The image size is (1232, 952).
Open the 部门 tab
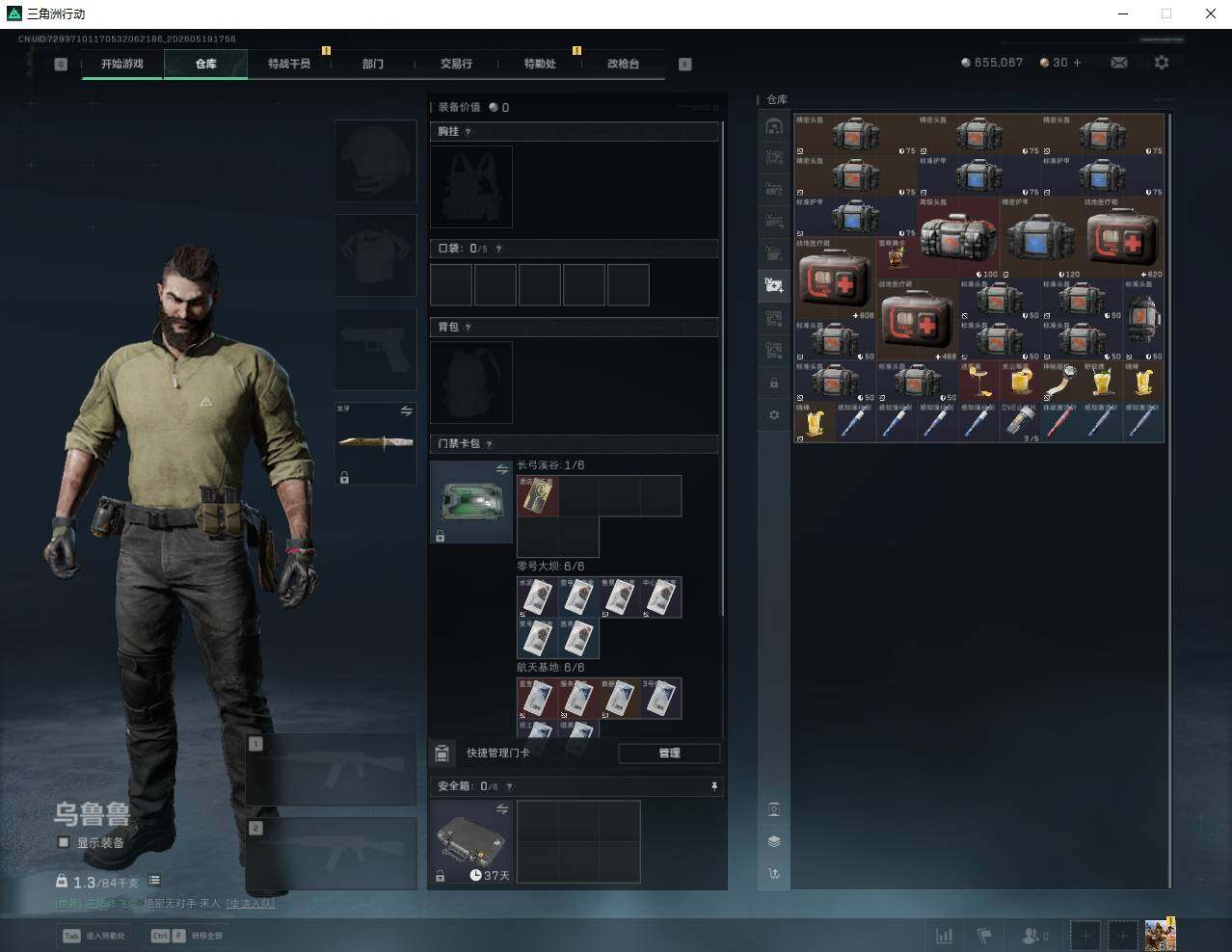373,64
